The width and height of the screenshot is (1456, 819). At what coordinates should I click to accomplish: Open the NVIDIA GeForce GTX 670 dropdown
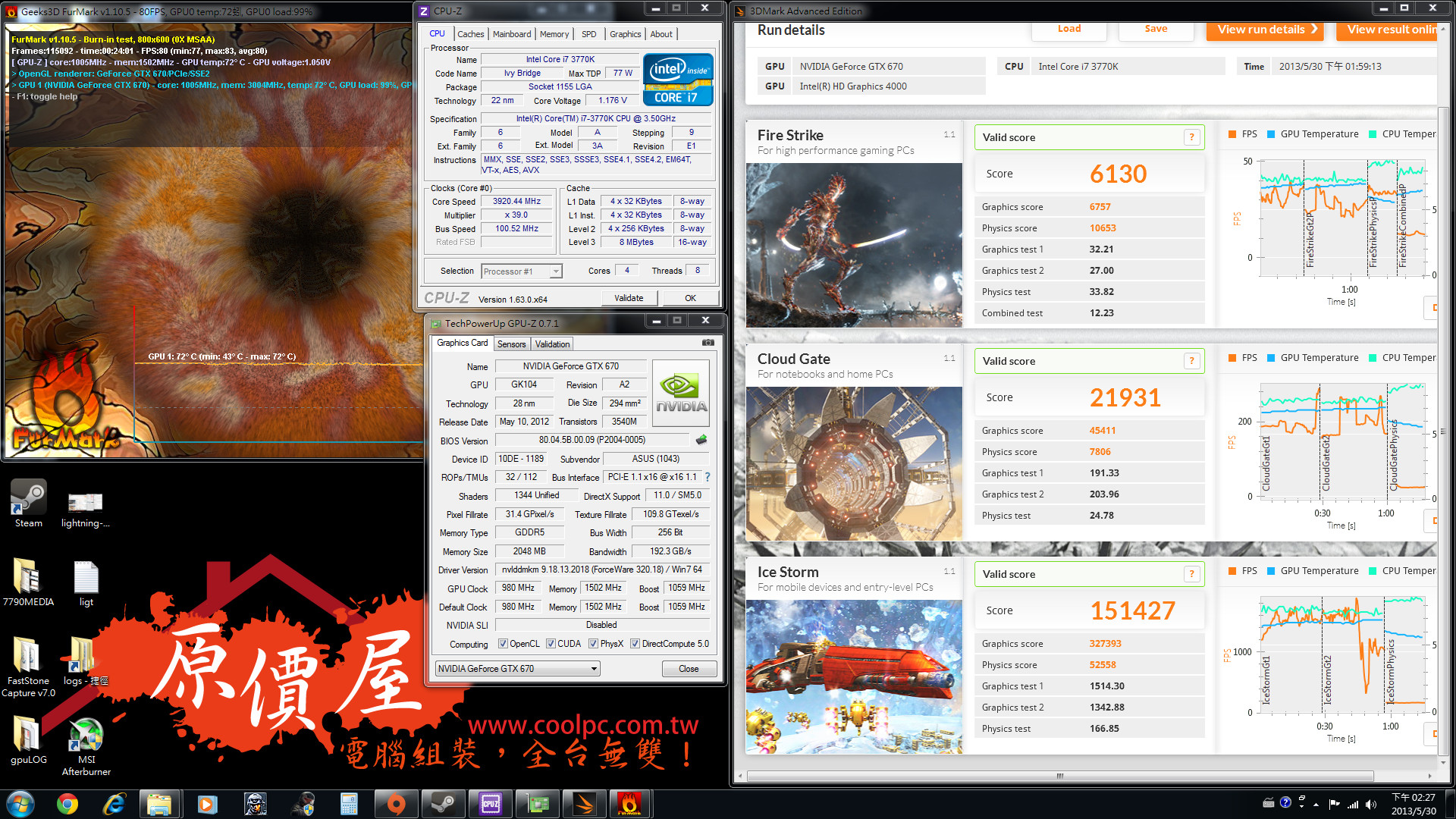[518, 669]
